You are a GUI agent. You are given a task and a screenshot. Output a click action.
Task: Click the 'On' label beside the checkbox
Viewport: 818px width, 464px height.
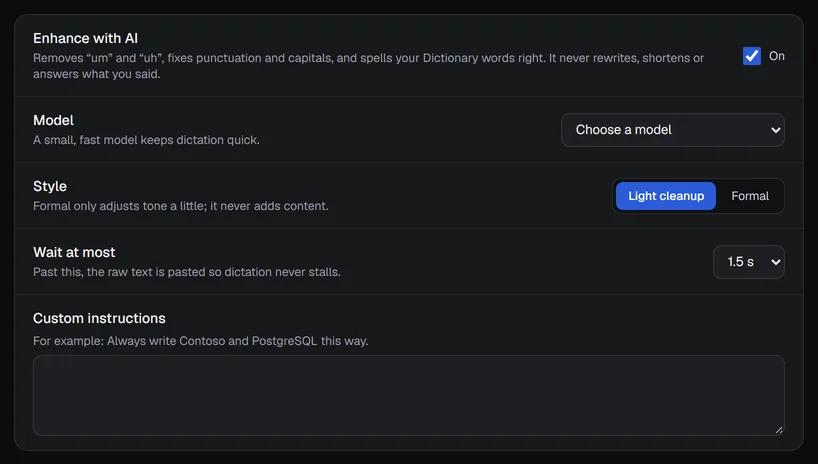776,56
